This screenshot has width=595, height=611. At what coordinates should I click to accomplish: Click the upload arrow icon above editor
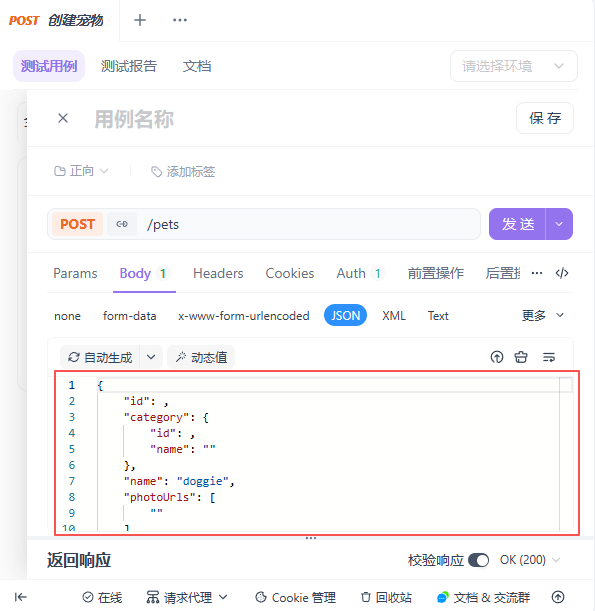pos(497,357)
